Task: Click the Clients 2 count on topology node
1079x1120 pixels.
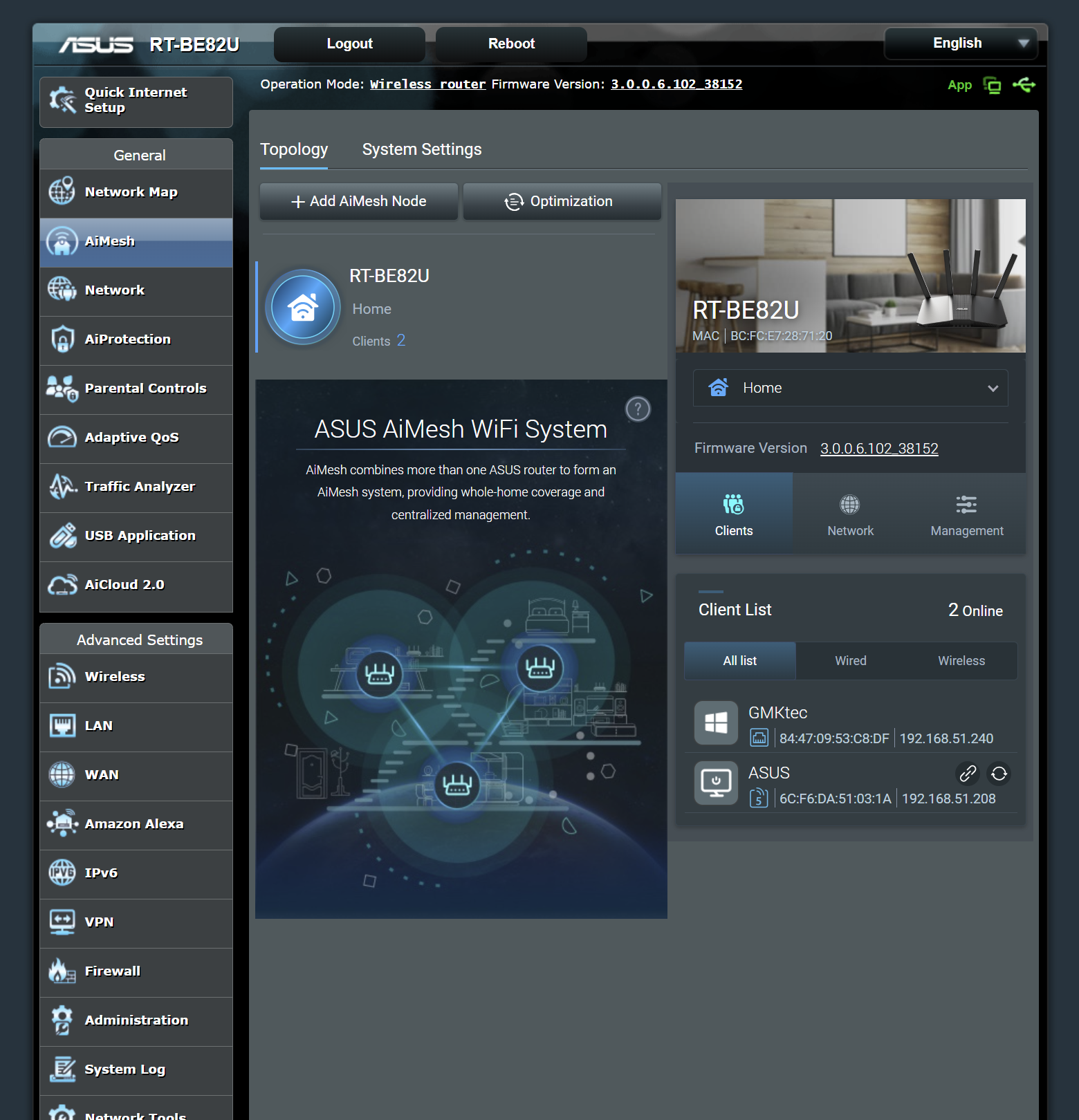Action: (379, 341)
